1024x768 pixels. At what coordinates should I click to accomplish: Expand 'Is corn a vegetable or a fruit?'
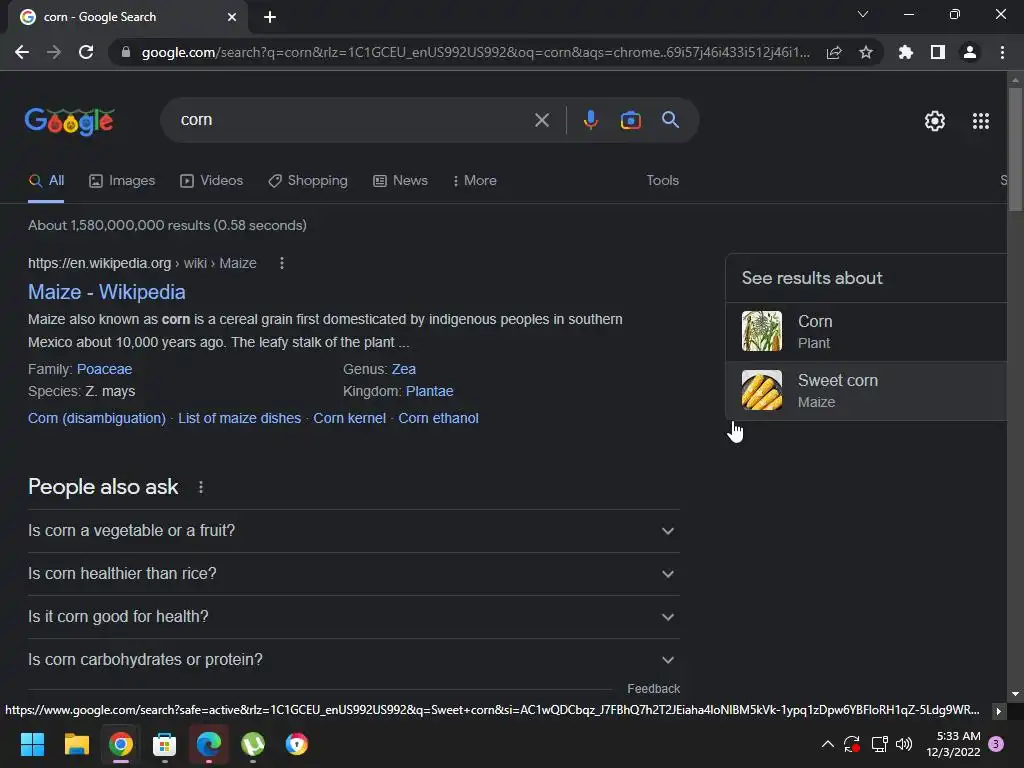(x=353, y=531)
